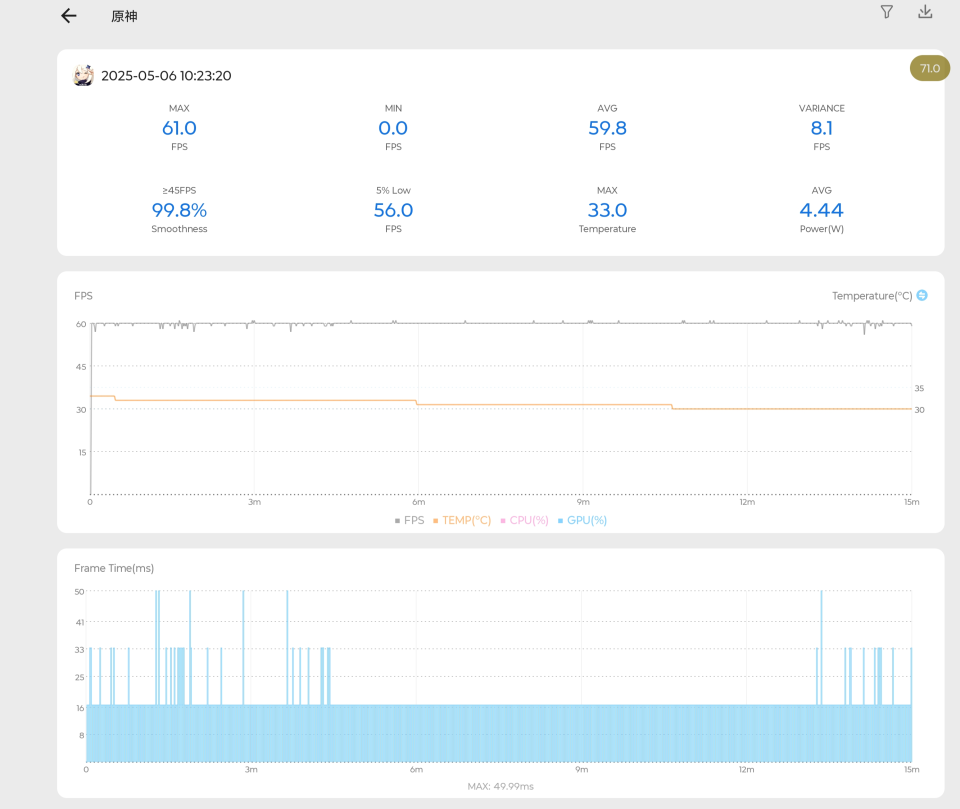Go back using the arrow icon
This screenshot has width=960, height=809.
coord(68,16)
